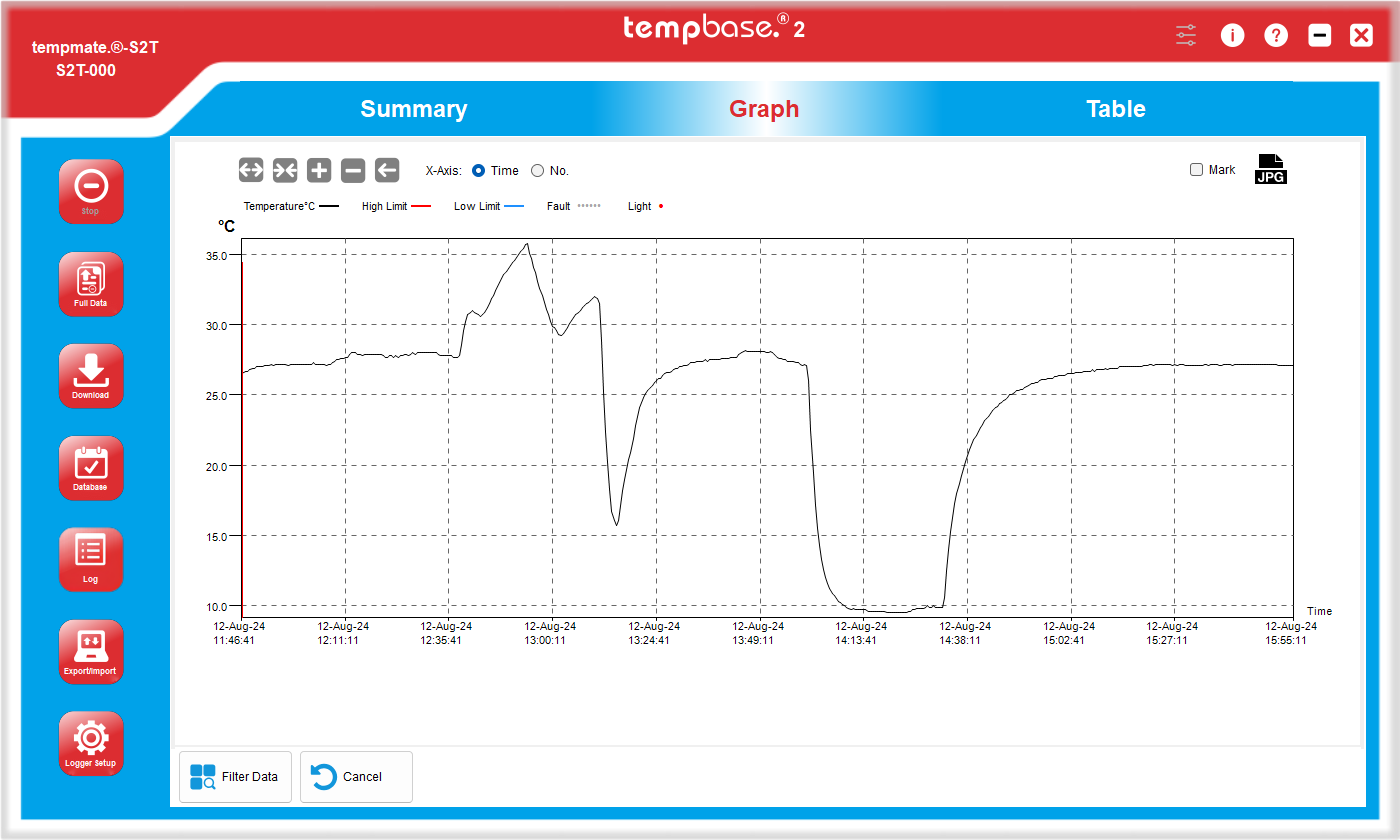Viewport: 1400px width, 840px height.
Task: Open the Full Data sidebar icon
Action: [x=91, y=282]
